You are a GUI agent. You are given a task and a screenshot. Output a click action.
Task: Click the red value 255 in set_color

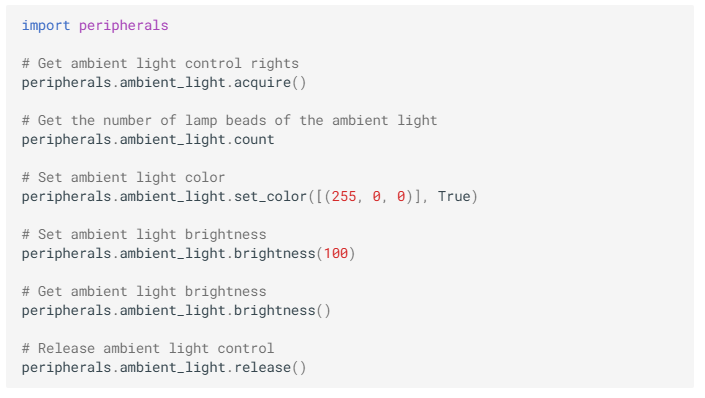click(344, 197)
